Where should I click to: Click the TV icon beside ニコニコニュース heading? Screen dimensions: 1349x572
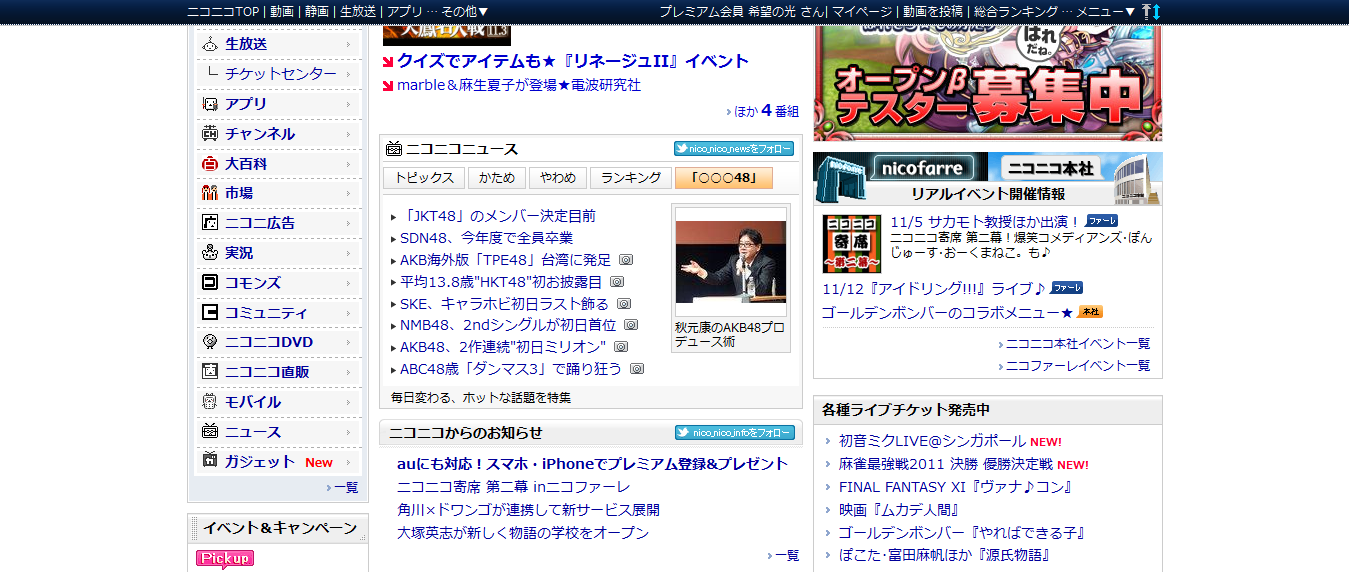[x=394, y=149]
